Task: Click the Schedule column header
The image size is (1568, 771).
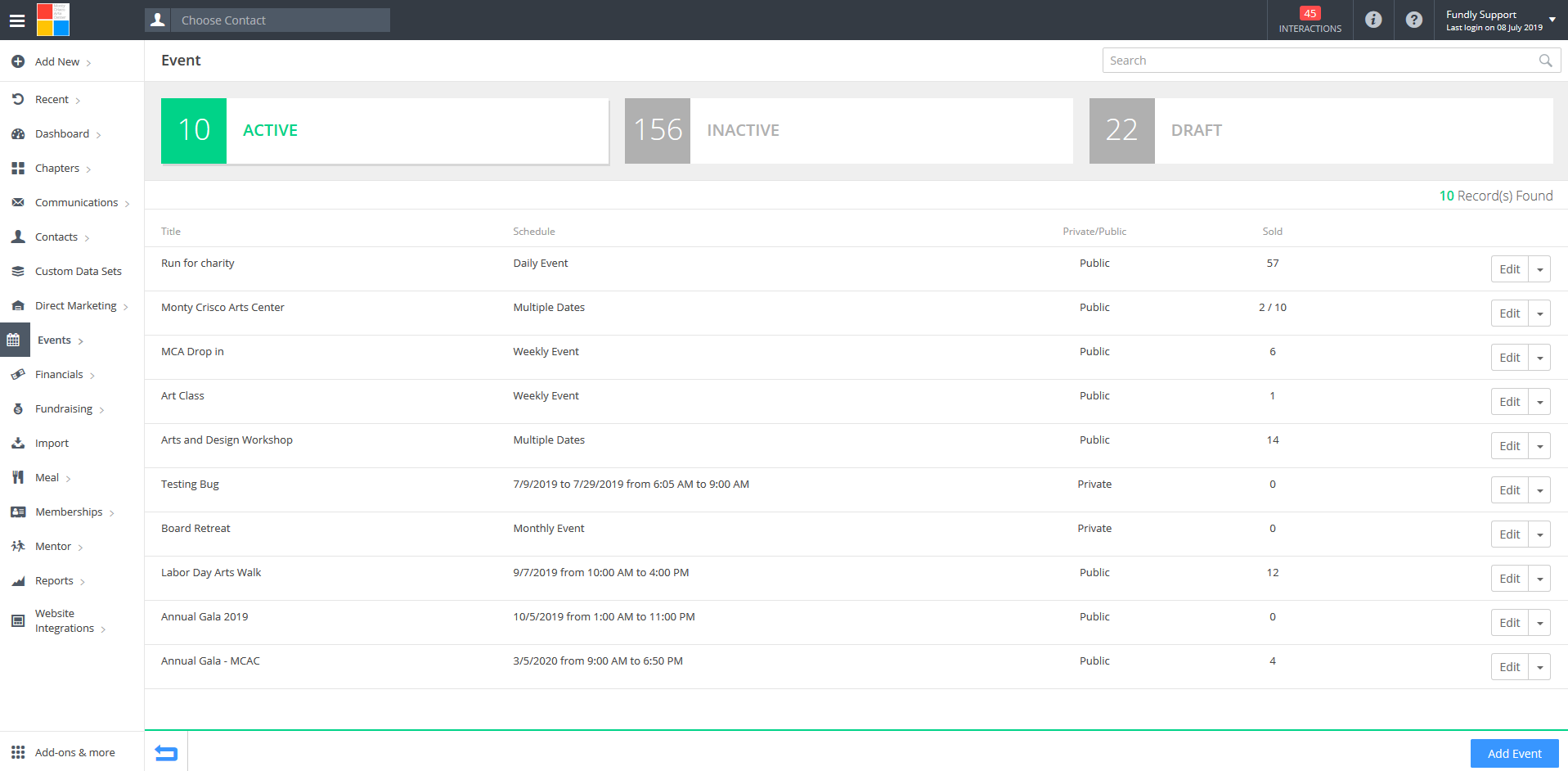Action: pos(534,232)
